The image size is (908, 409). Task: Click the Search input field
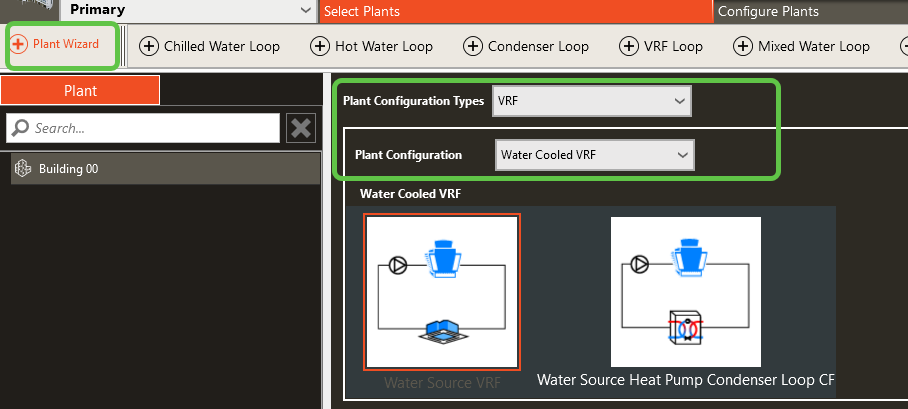point(143,128)
